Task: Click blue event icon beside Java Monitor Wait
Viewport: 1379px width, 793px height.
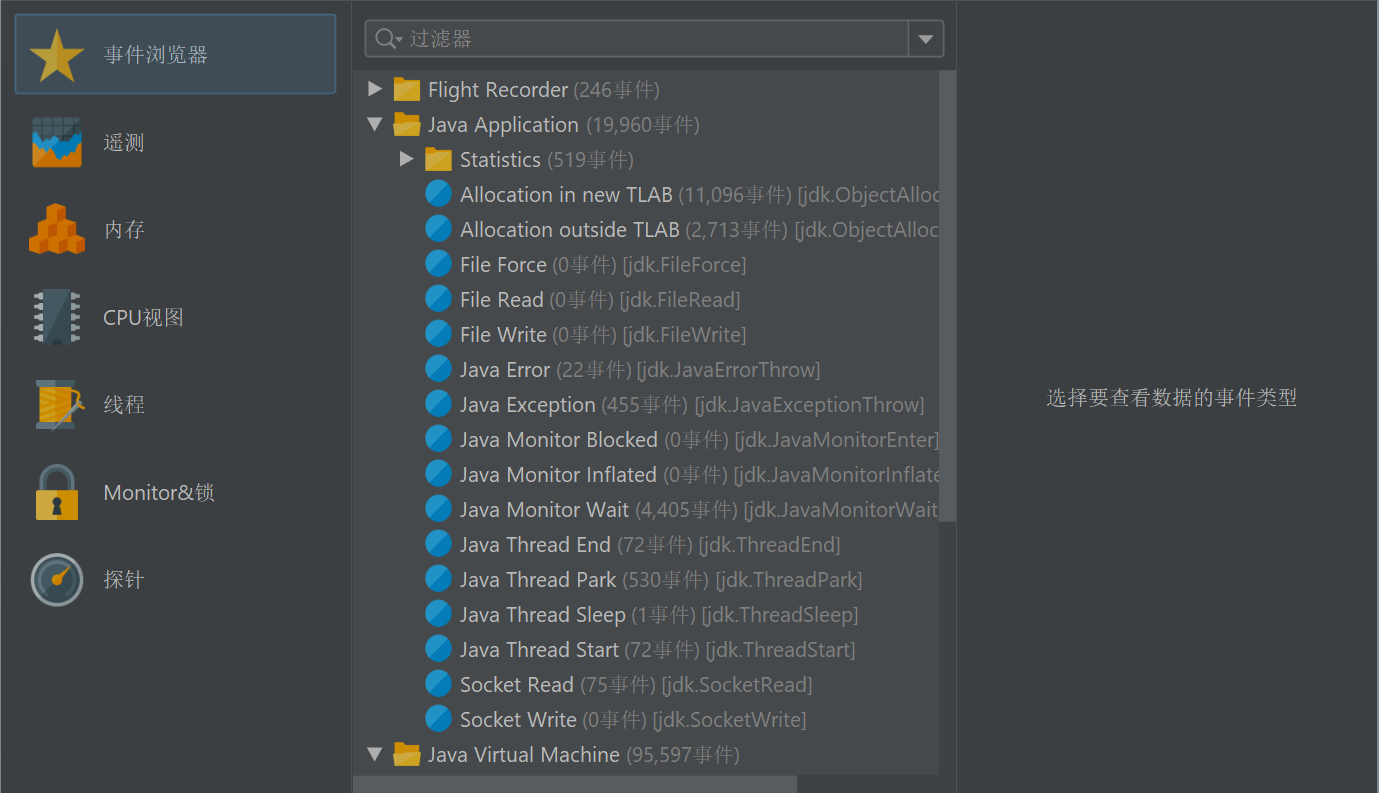Action: [438, 509]
